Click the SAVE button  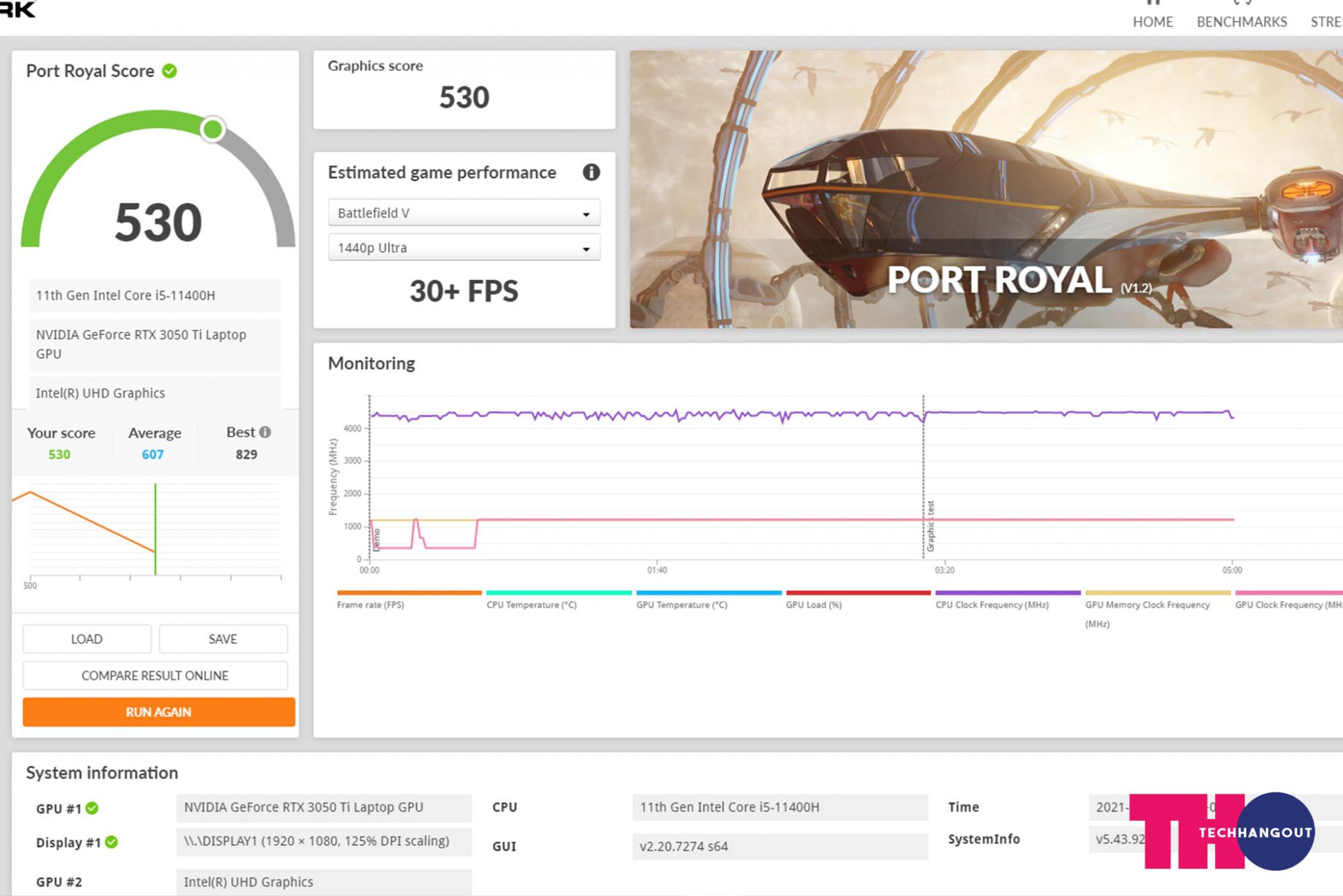point(223,639)
